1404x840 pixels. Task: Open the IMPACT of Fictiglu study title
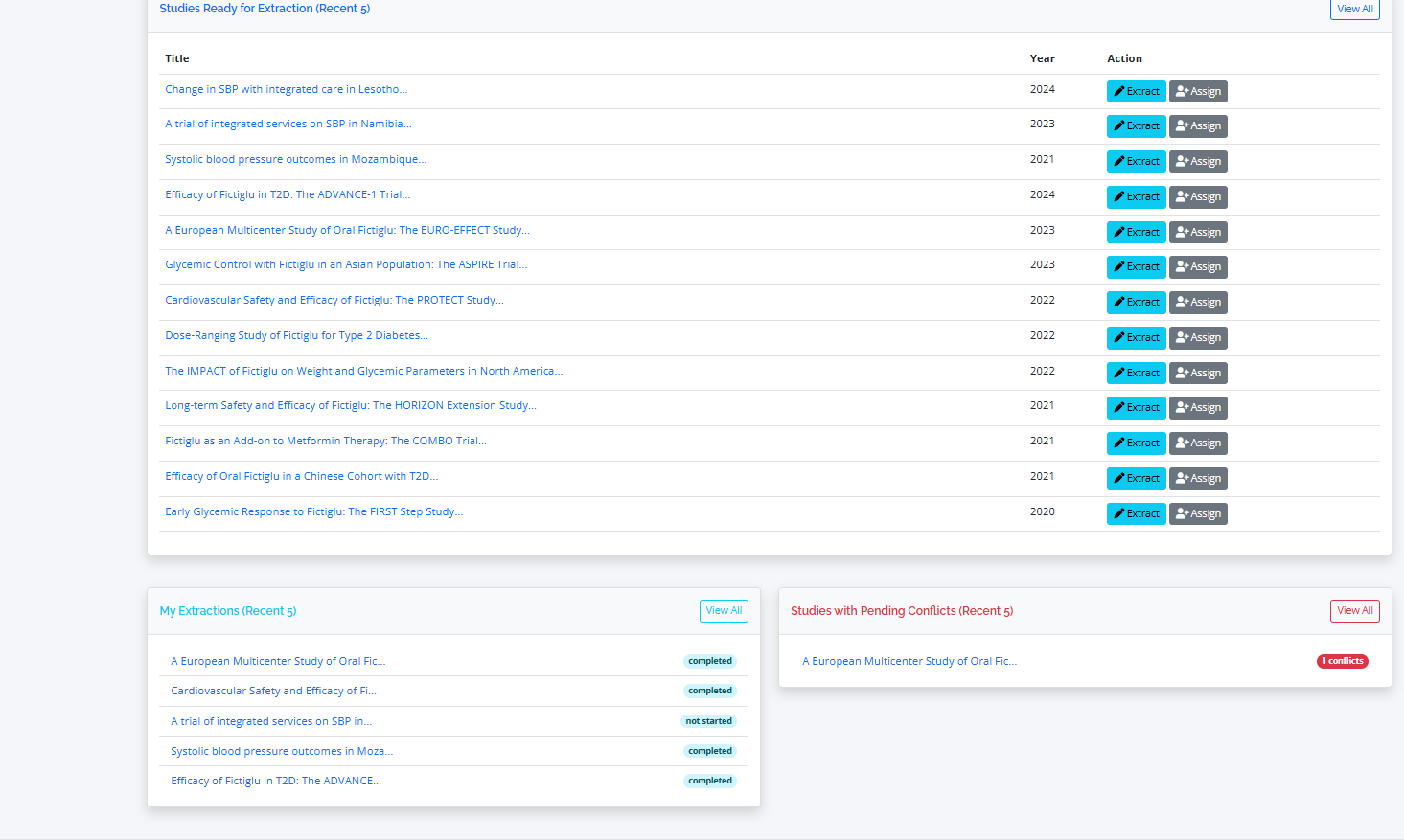click(364, 370)
